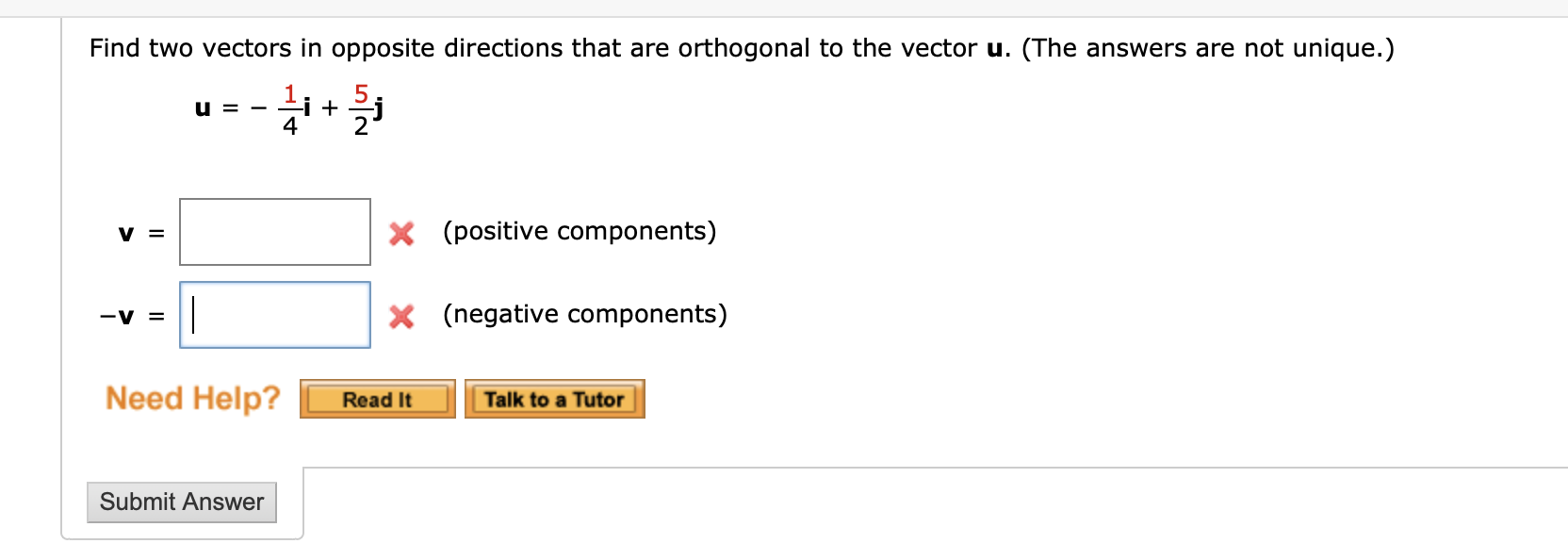Click the fraction 1/4 in the vector equation
Screen dimensions: 1568x560
pos(288,106)
